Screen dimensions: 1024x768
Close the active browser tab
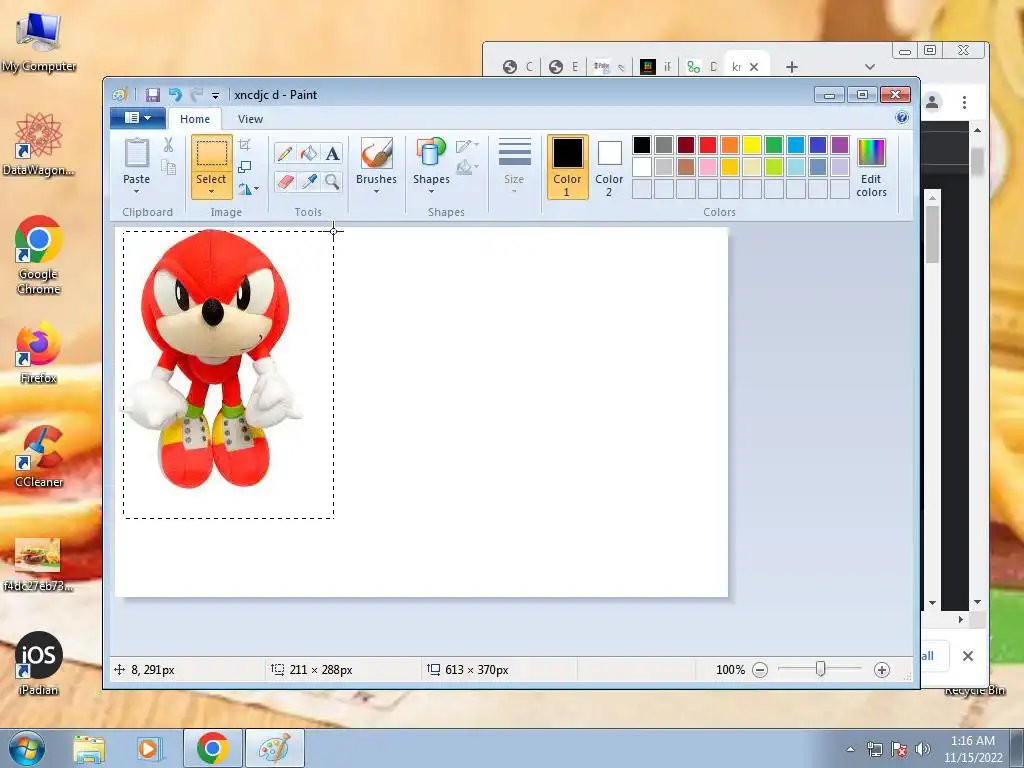754,67
